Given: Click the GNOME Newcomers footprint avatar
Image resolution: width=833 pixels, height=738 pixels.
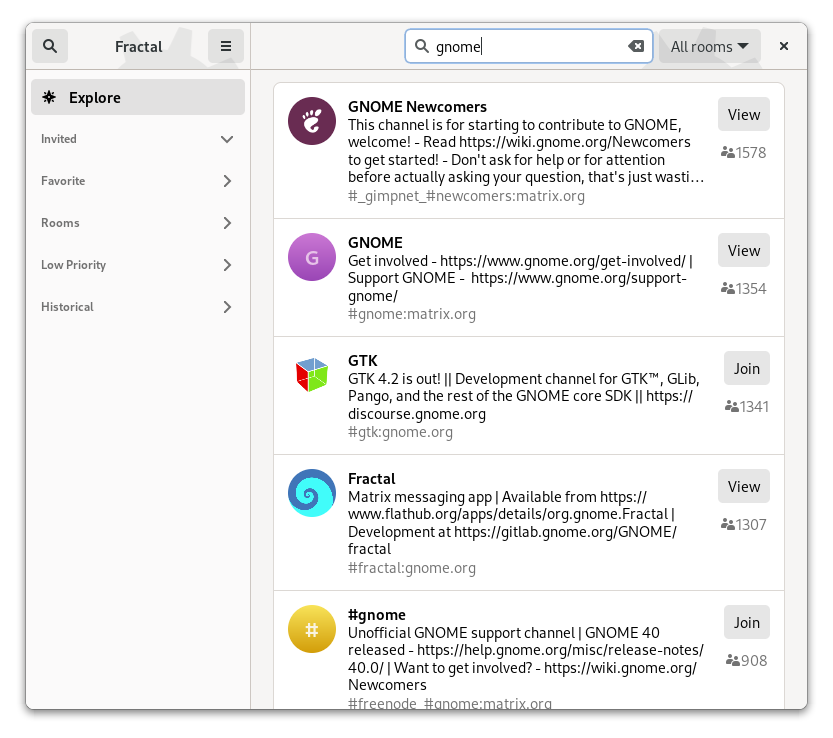Looking at the screenshot, I should click(x=312, y=122).
